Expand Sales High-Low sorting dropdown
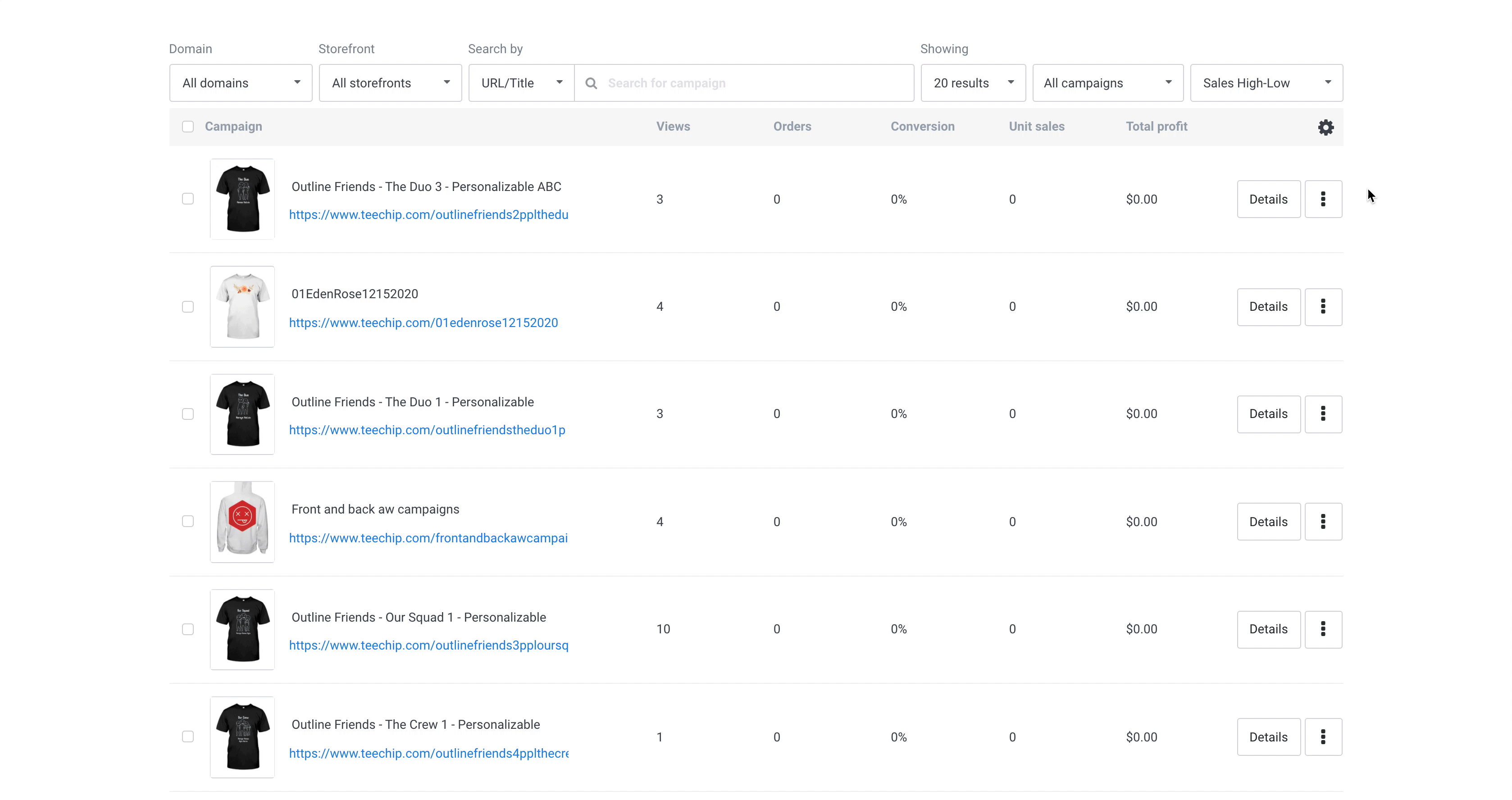Screen dimensions: 1512x800 [1266, 82]
